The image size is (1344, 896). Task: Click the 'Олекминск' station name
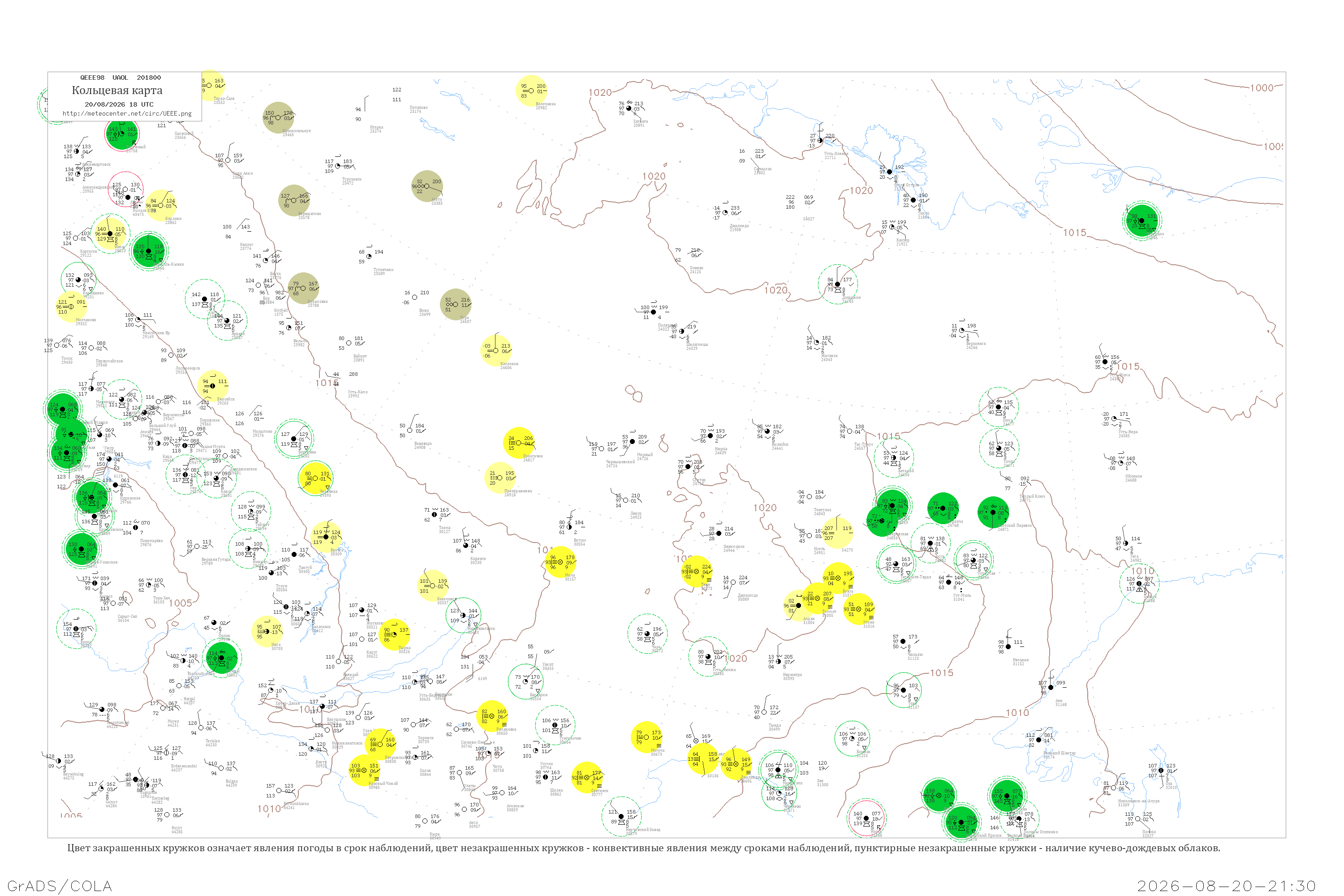(734, 547)
